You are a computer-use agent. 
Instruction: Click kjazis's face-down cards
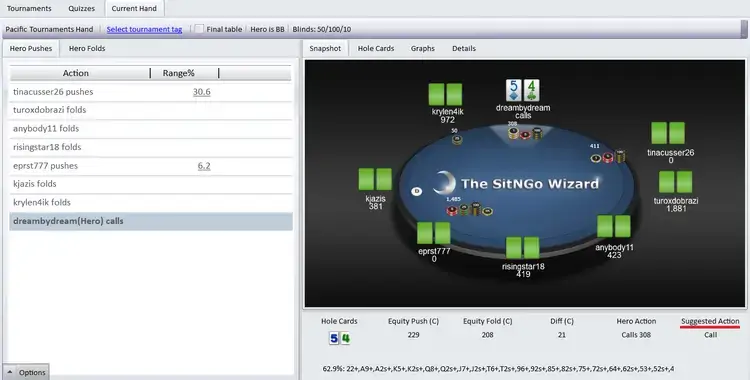coord(375,179)
